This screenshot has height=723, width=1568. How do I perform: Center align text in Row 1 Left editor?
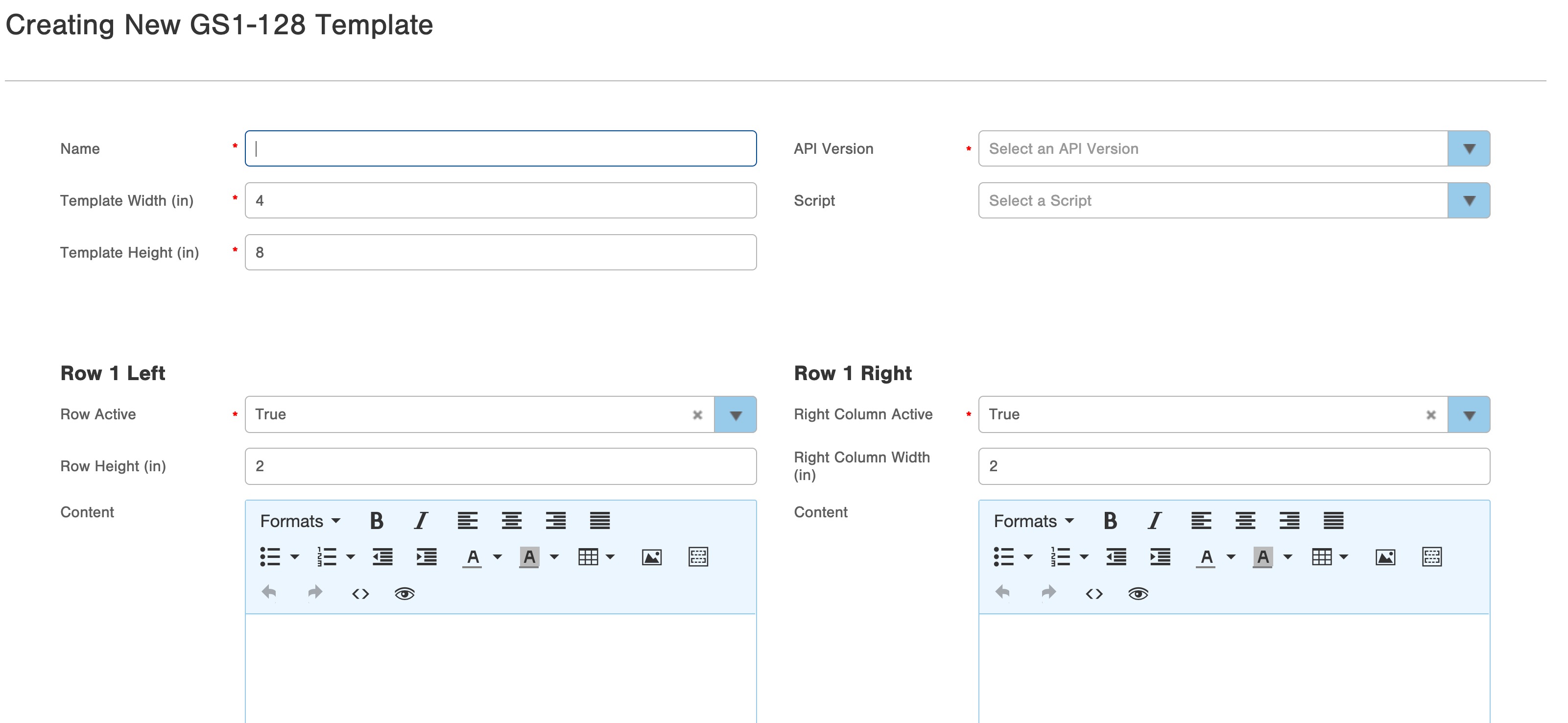coord(511,521)
